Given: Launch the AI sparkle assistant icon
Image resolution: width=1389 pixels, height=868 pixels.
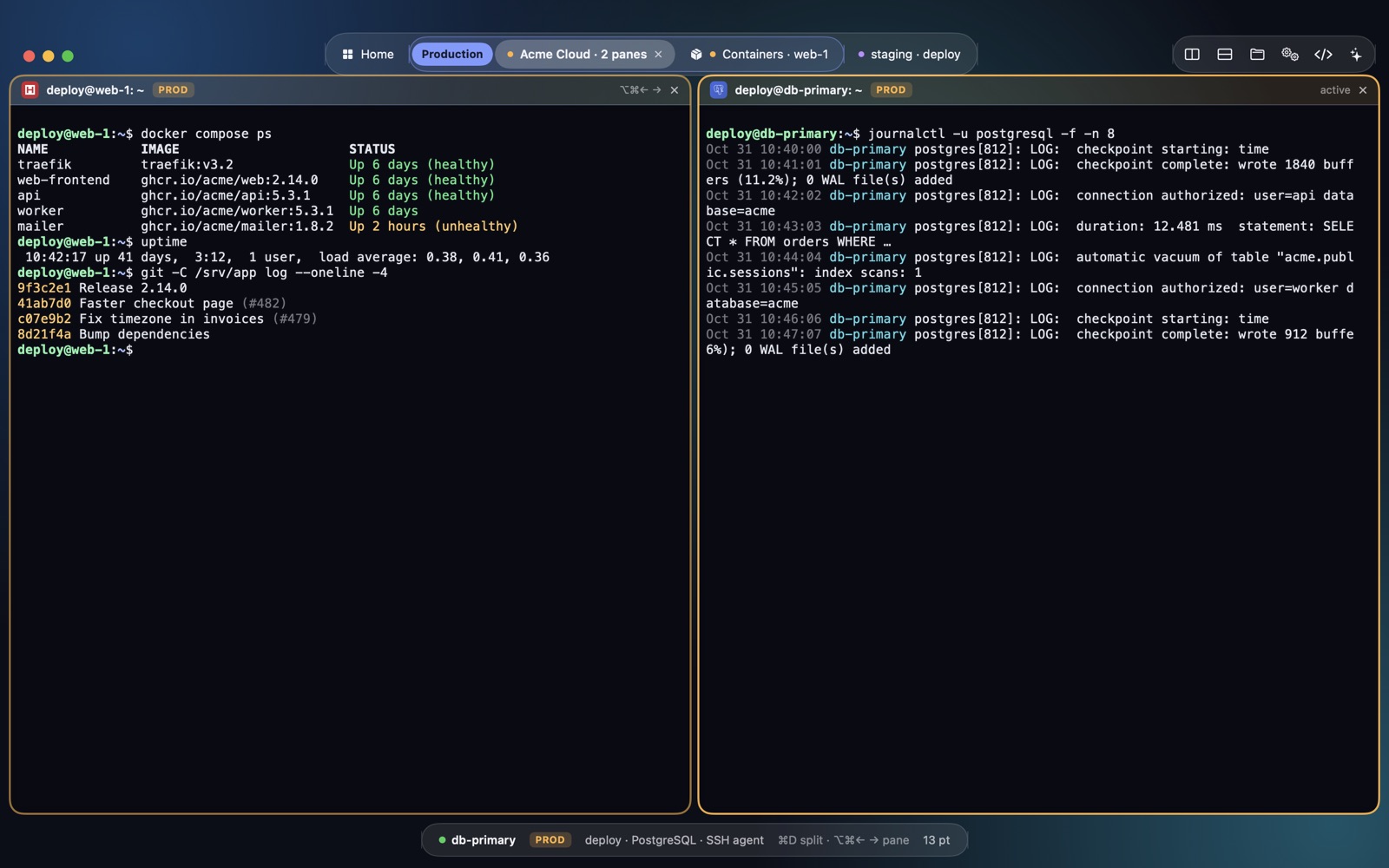Looking at the screenshot, I should point(1356,54).
